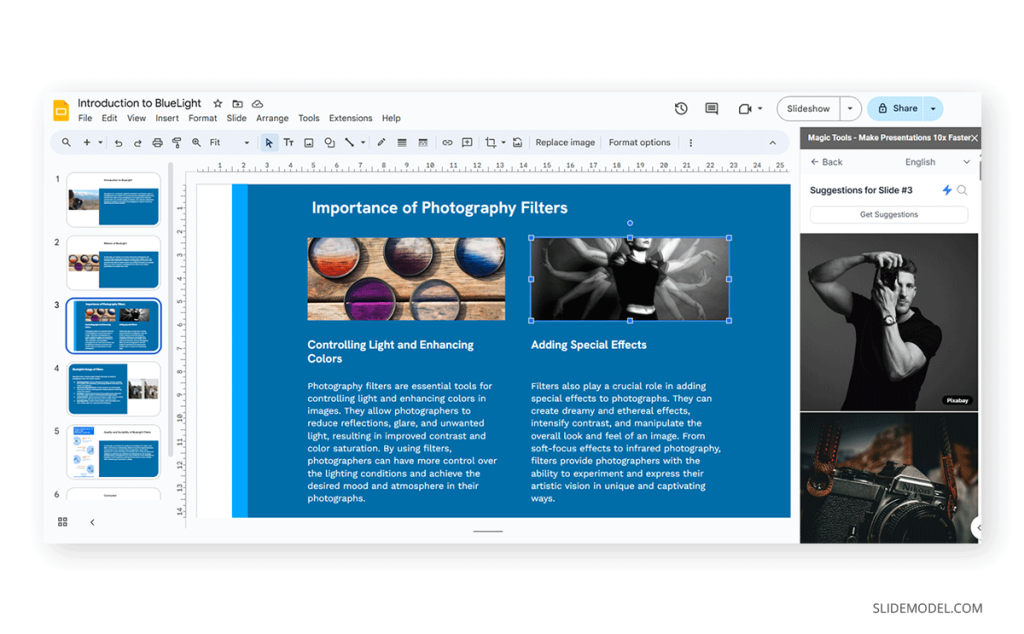Select the paint format roller tool
The height and width of the screenshot is (634, 1024).
point(177,143)
